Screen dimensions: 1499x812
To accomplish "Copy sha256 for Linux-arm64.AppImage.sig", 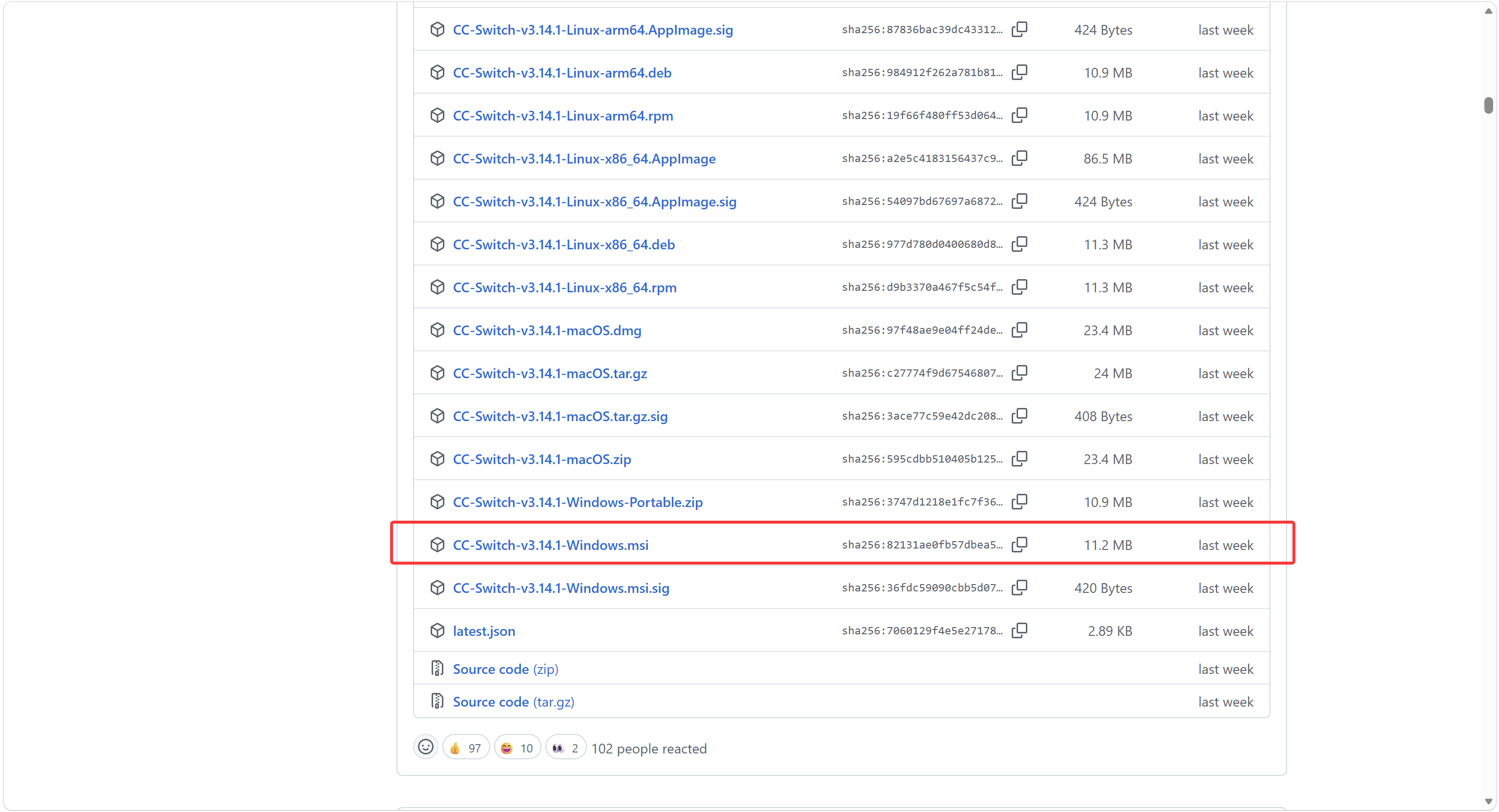I will click(x=1020, y=29).
